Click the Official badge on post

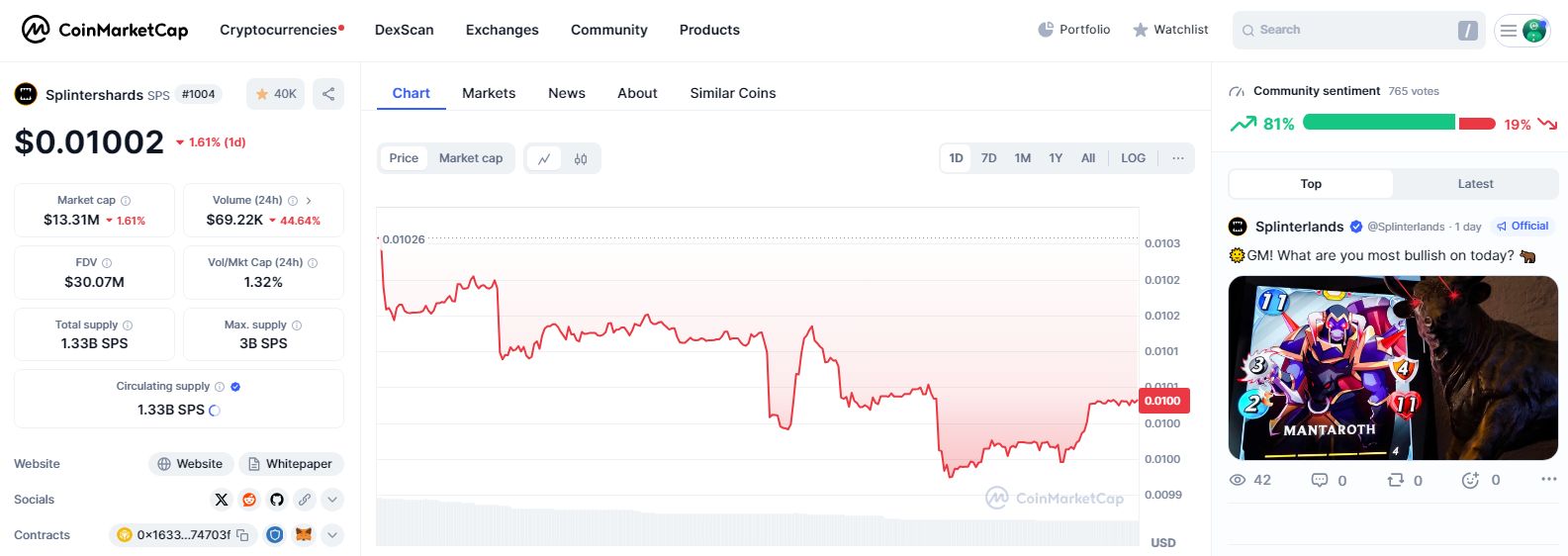click(1522, 227)
